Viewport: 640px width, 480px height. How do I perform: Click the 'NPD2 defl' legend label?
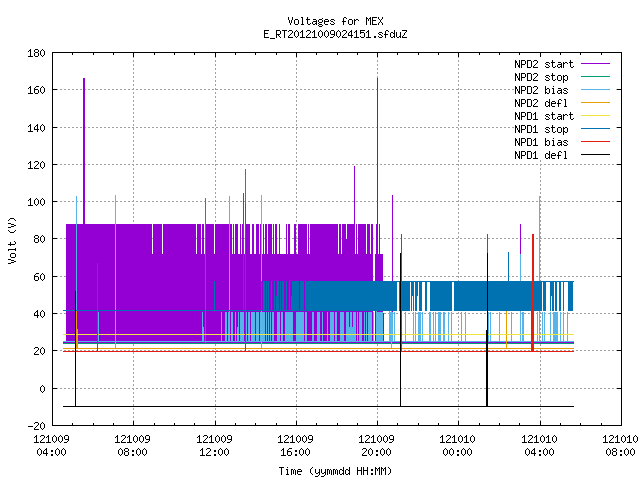coord(541,103)
